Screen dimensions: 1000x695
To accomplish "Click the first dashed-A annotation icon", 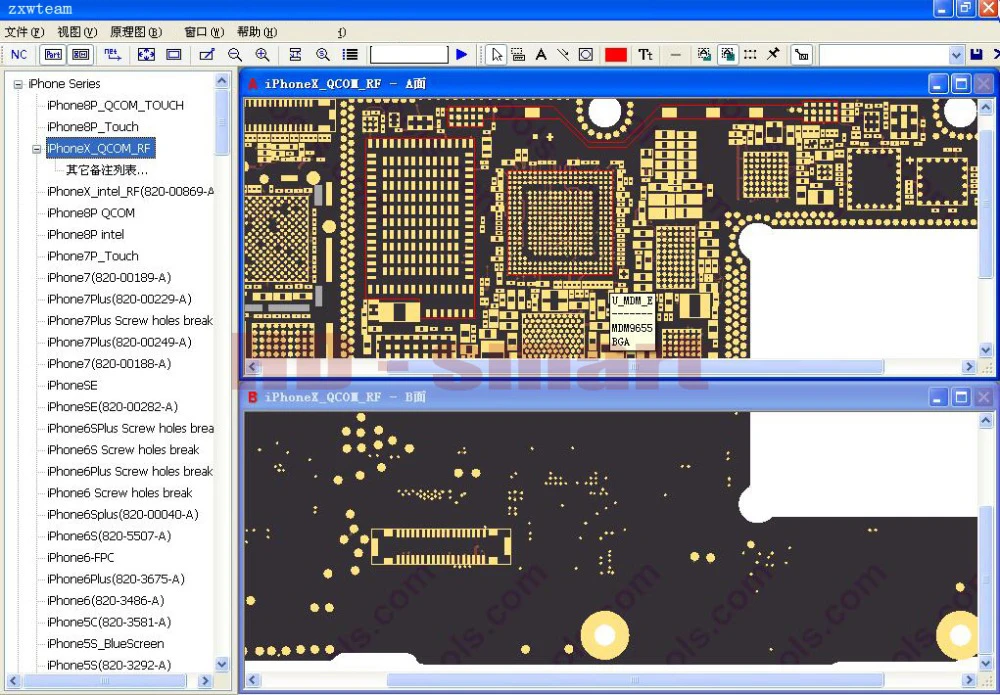I will (x=704, y=55).
